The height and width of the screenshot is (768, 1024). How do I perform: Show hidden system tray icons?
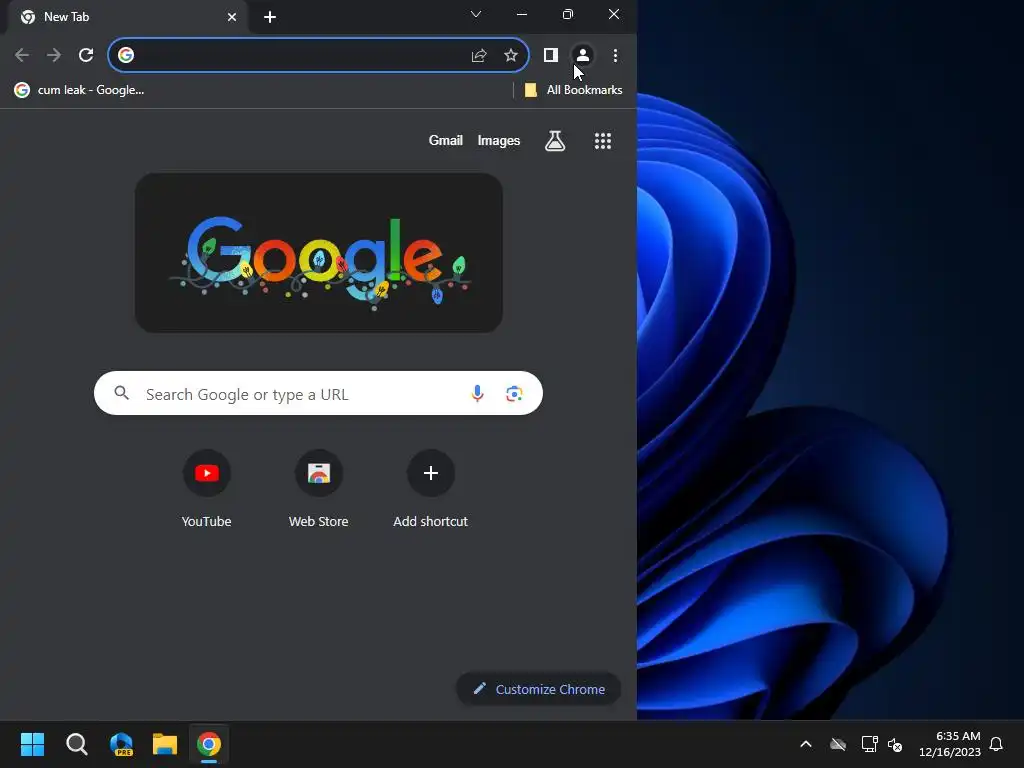[806, 744]
